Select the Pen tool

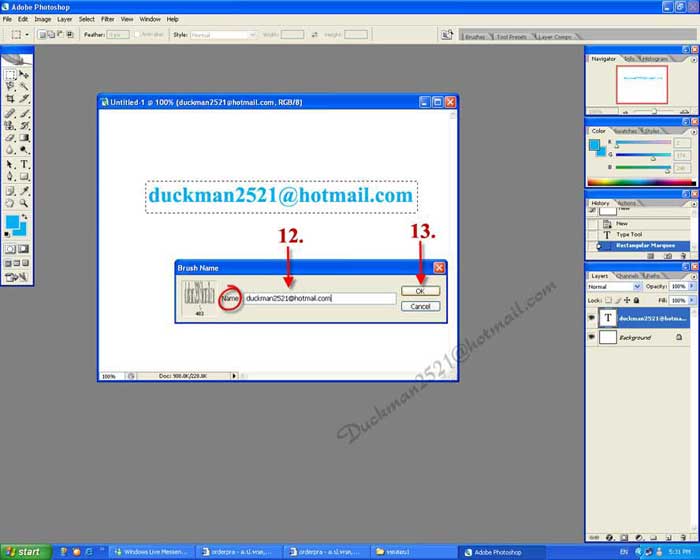pos(10,176)
